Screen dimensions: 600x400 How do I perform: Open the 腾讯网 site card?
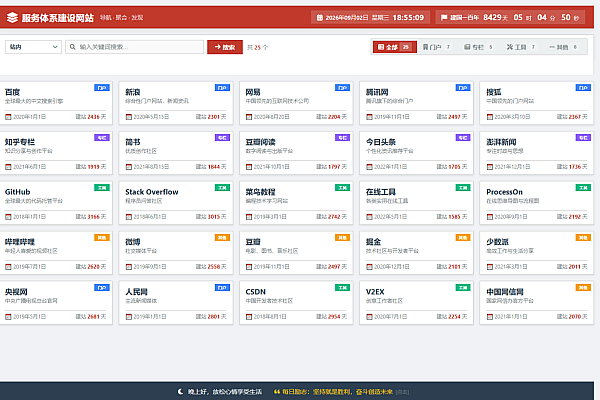coord(417,103)
